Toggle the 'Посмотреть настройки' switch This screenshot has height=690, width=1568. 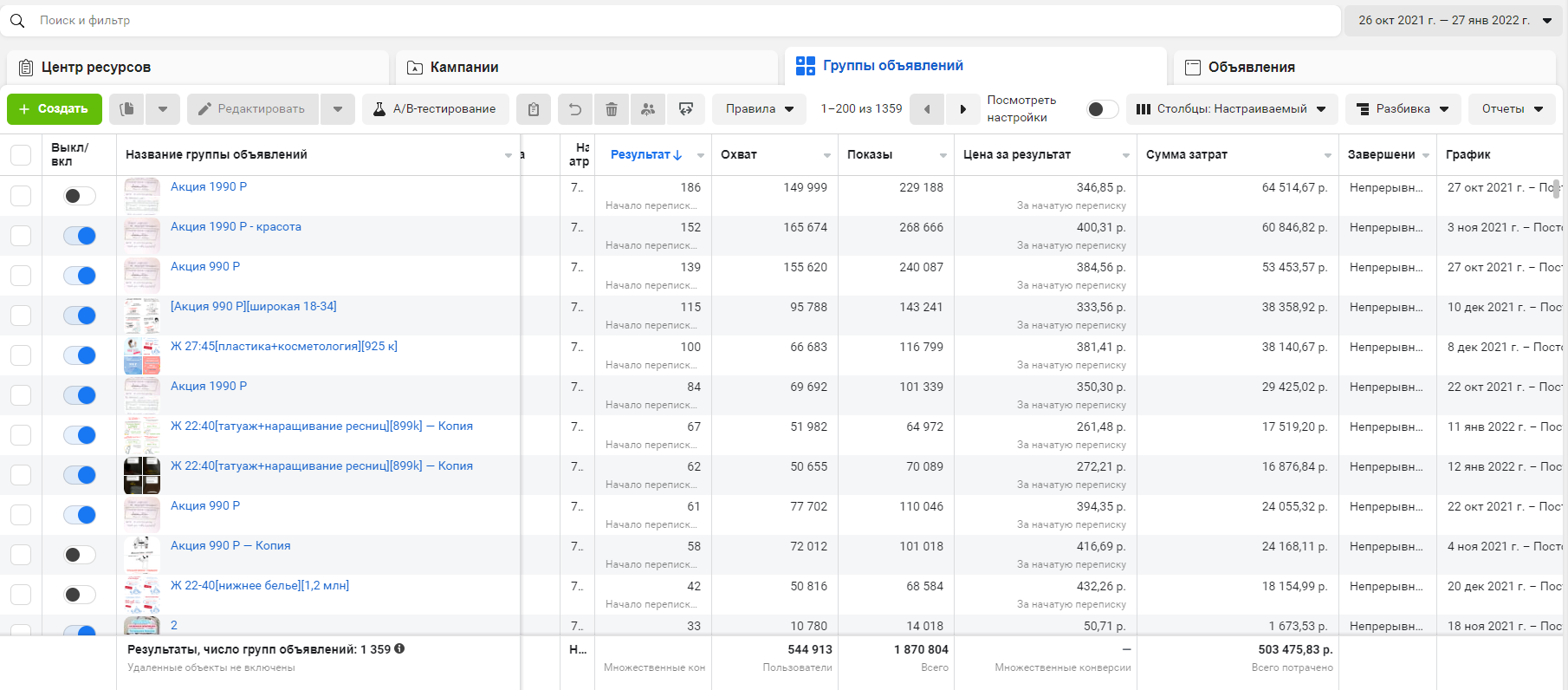pos(1101,109)
